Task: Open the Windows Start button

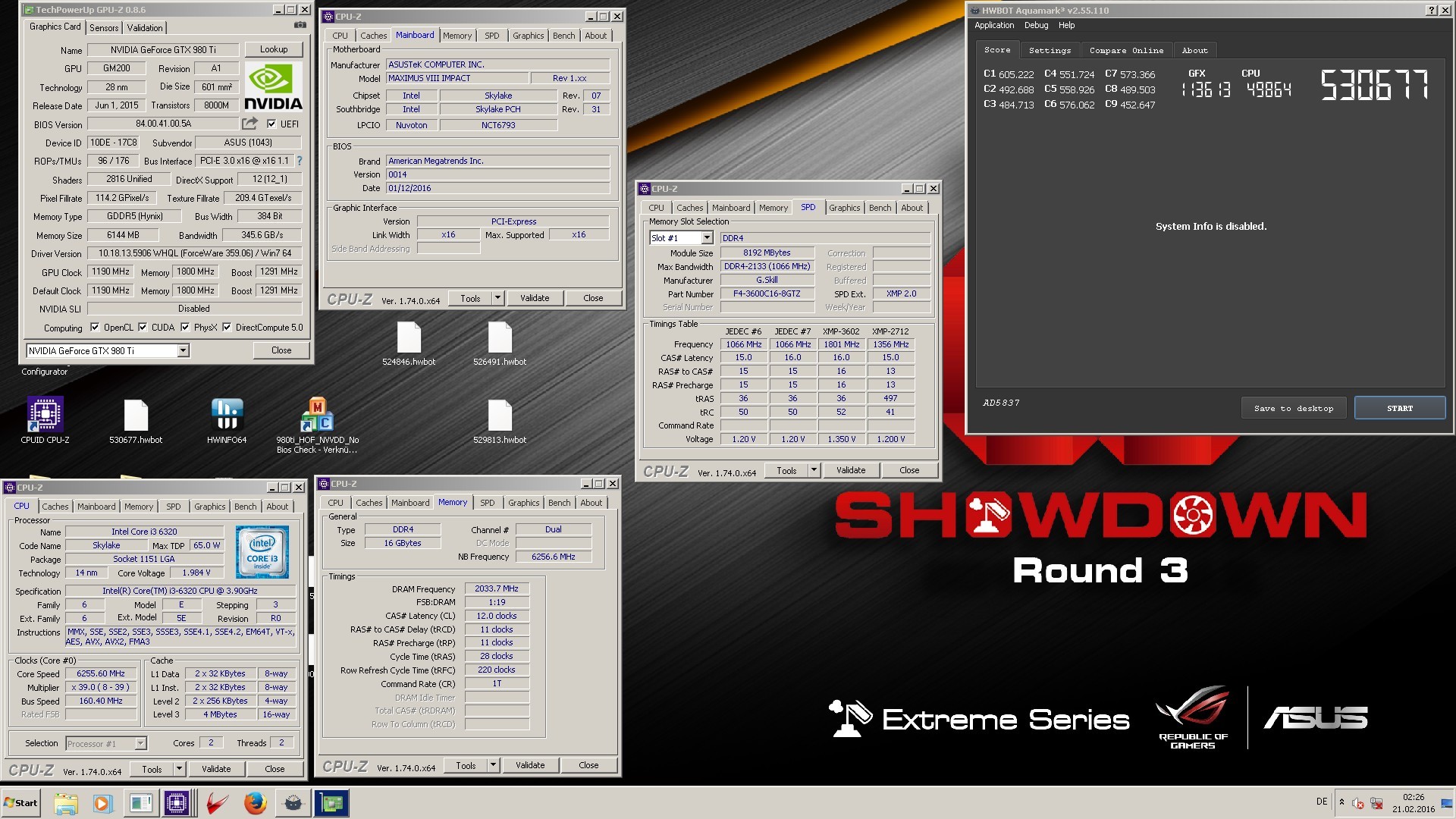Action: 21,803
